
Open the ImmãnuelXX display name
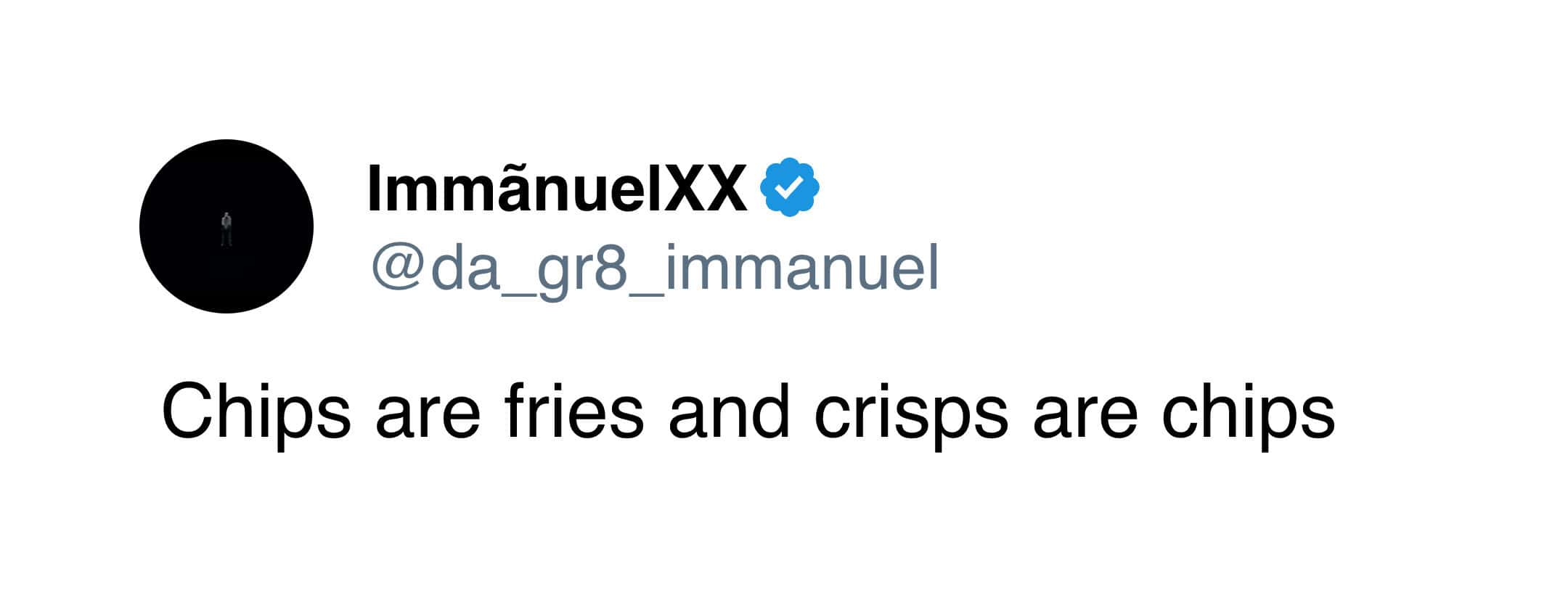point(557,189)
